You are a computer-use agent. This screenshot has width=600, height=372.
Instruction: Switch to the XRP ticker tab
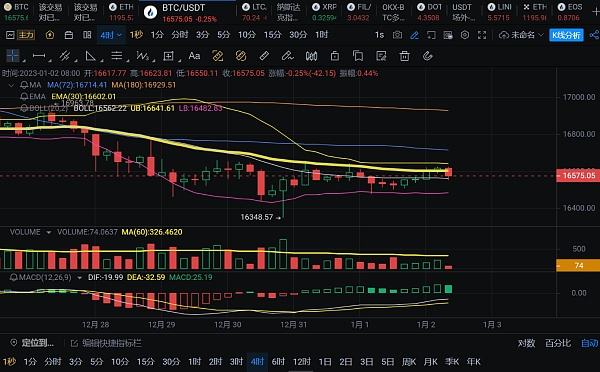click(324, 12)
